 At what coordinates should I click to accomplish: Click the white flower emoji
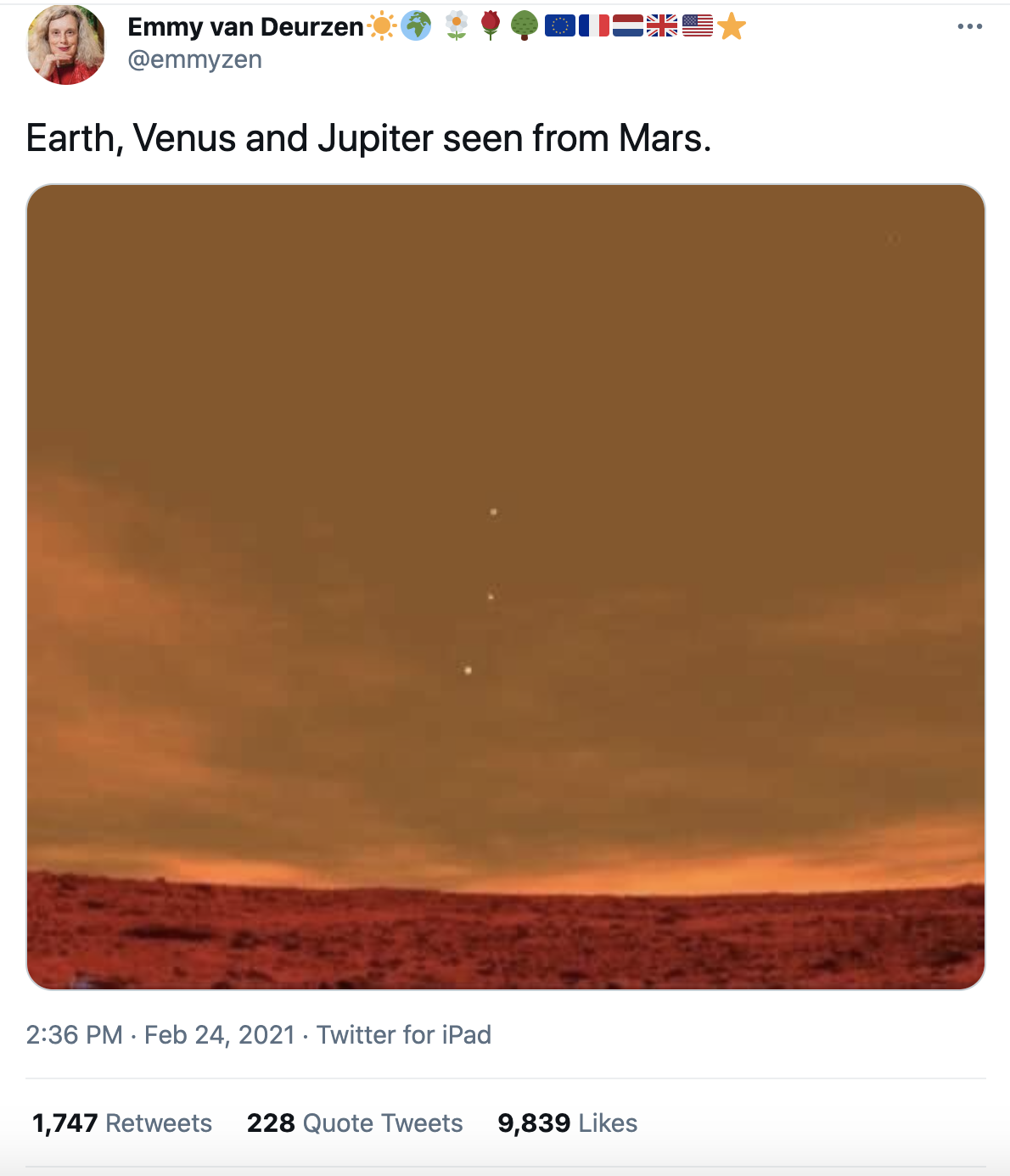(x=457, y=27)
